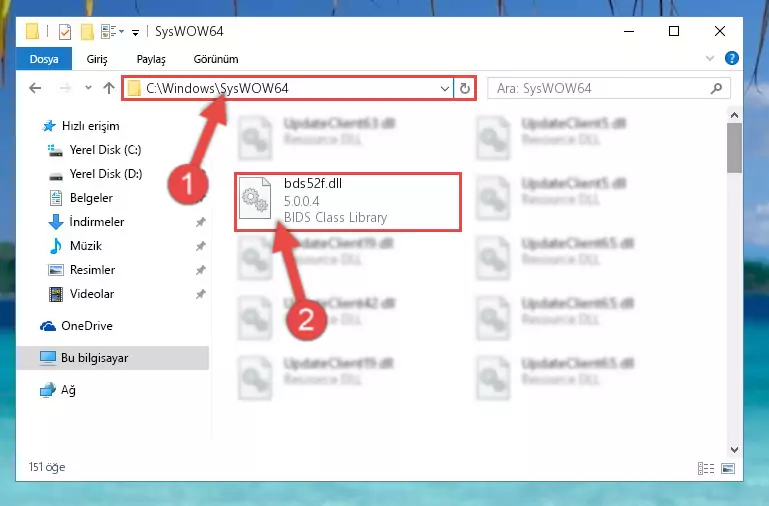Switch to details view icon in status bar
Screen dimensions: 769x506
(x=706, y=469)
